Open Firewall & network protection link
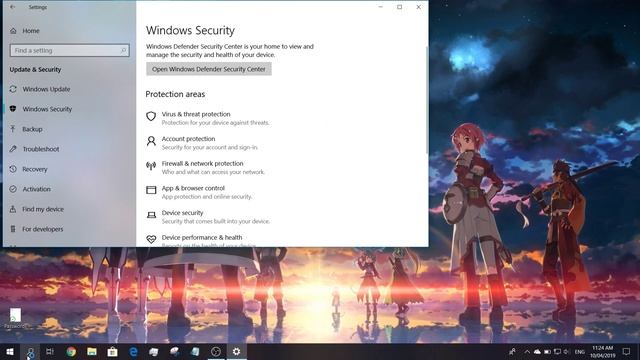Viewport: 640px width, 360px height. pyautogui.click(x=202, y=163)
